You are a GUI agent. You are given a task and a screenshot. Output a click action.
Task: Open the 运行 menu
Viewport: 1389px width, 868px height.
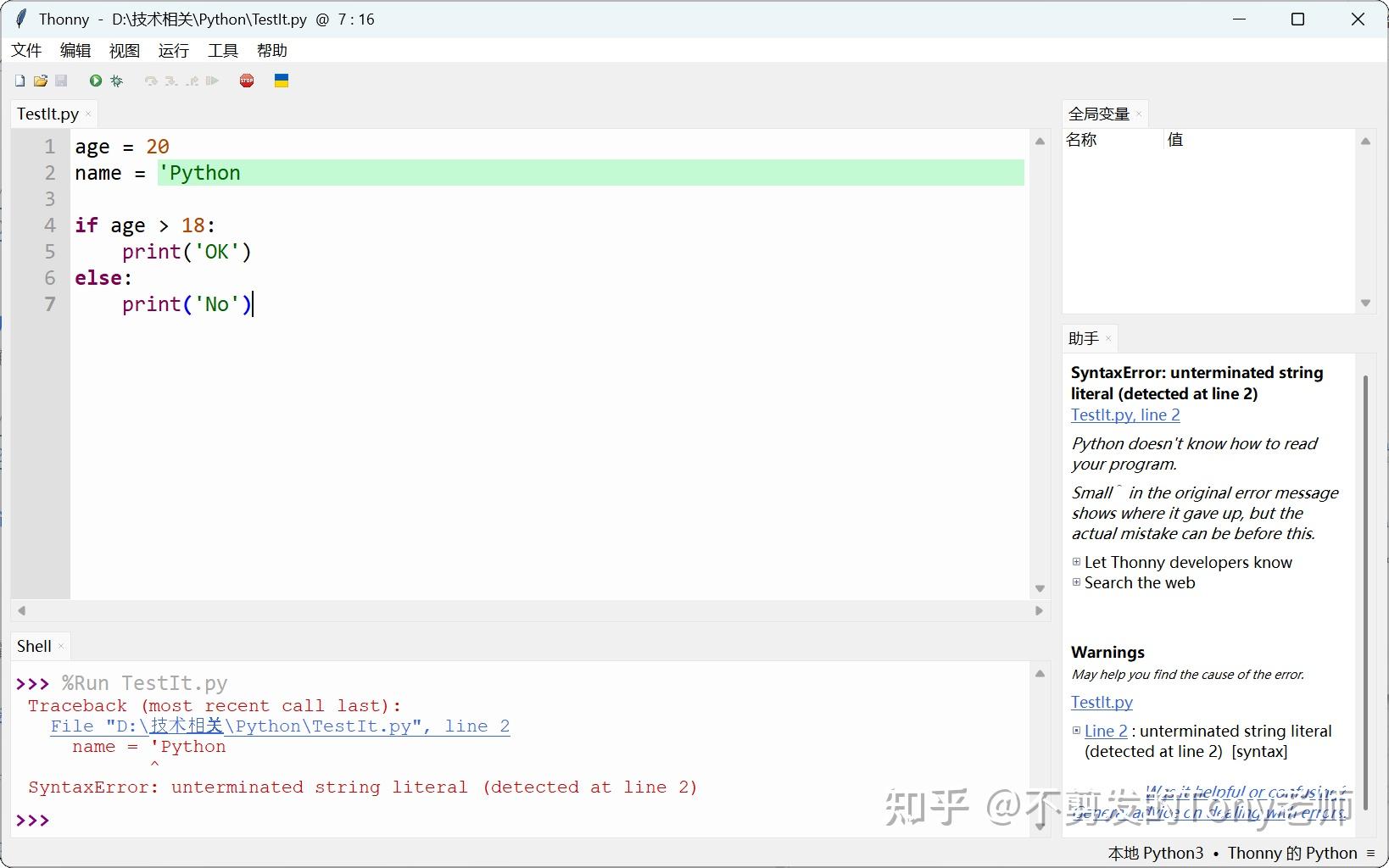pyautogui.click(x=174, y=51)
